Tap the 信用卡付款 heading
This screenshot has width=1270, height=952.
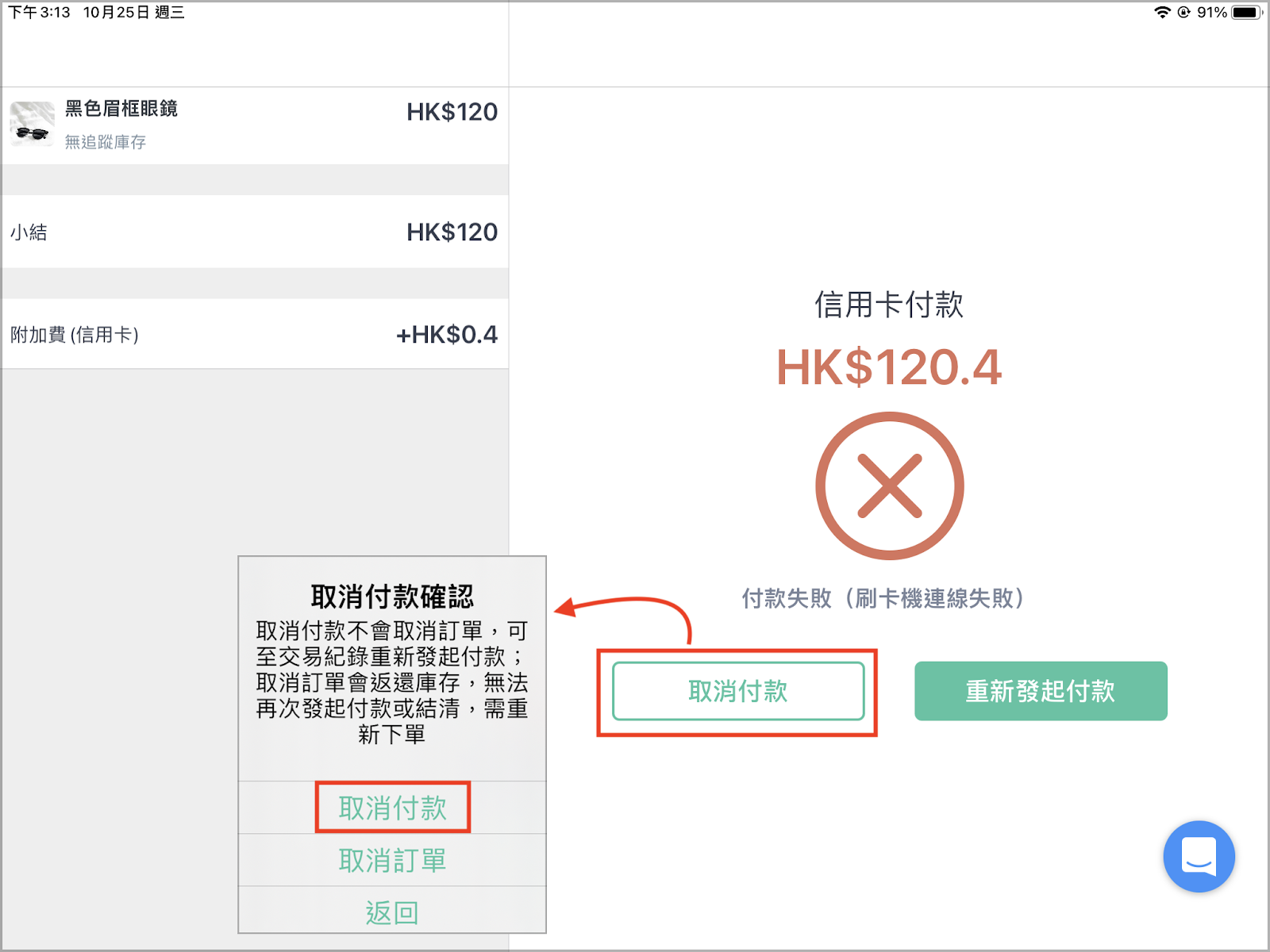889,305
